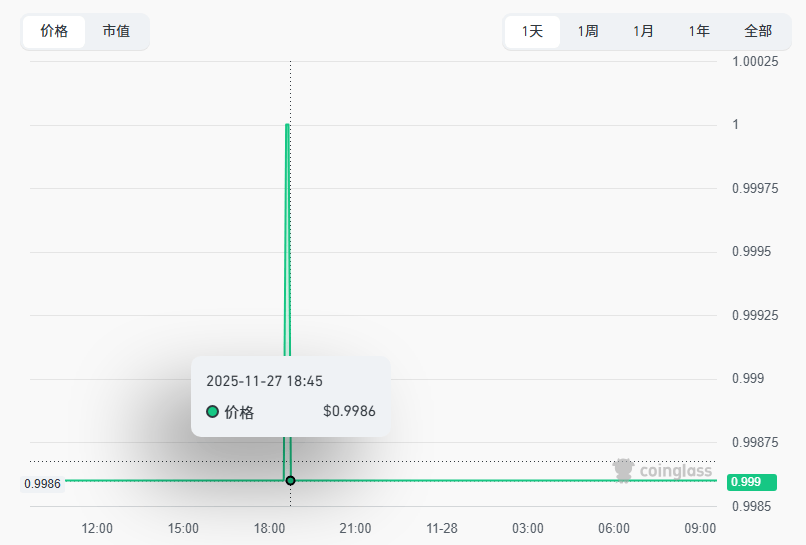Click the tooltip timestamp 2025-11-27 18:45
The width and height of the screenshot is (806, 545).
click(264, 381)
